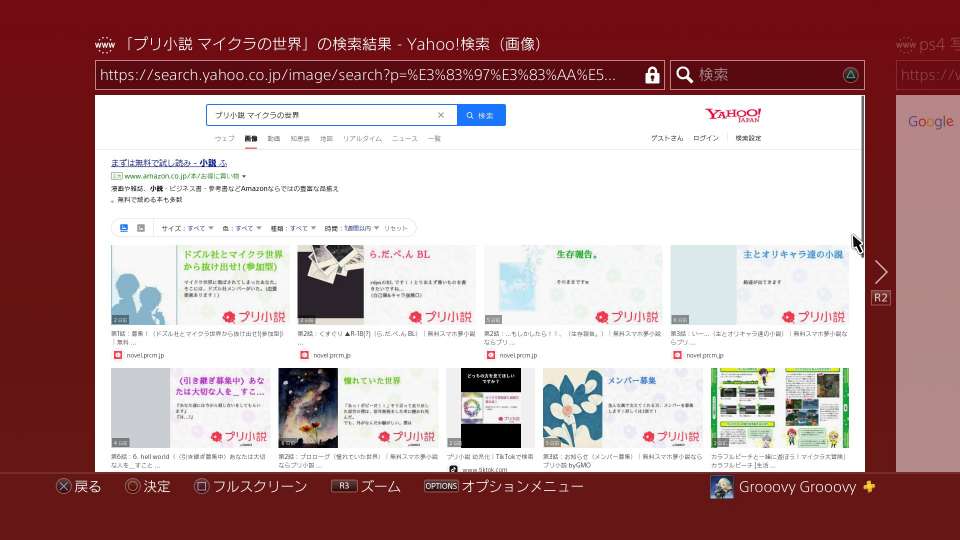Open the メンバー募集 thumbnail

coord(623,408)
